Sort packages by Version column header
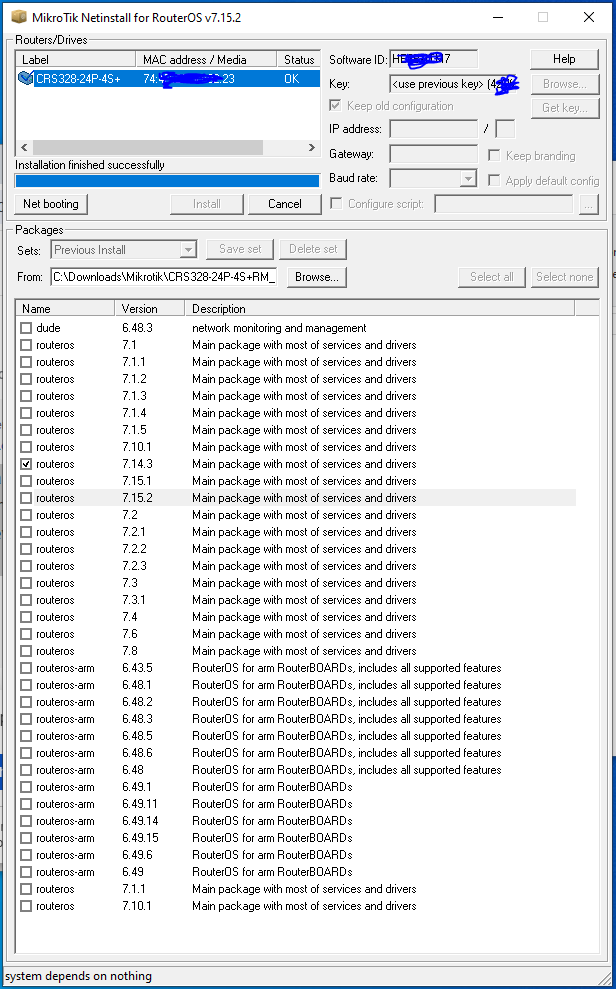This screenshot has height=989, width=616. [x=150, y=308]
